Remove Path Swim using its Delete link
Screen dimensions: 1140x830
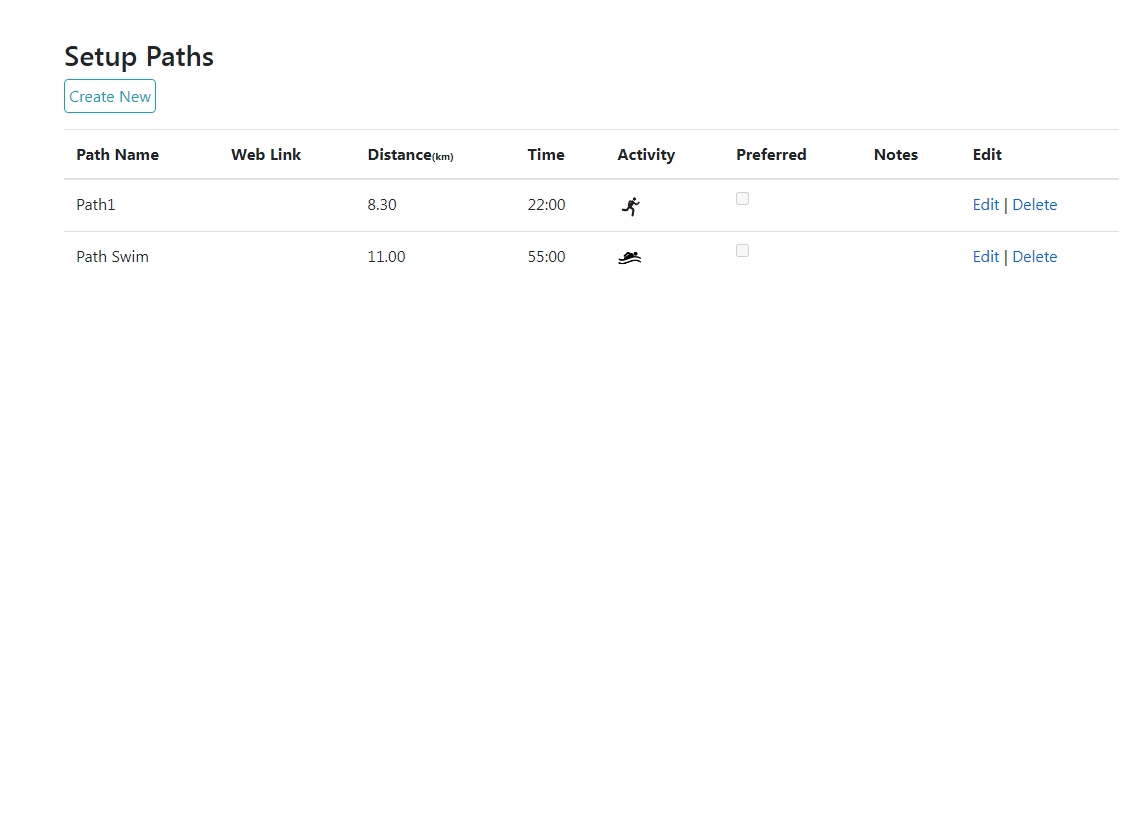tap(1034, 257)
